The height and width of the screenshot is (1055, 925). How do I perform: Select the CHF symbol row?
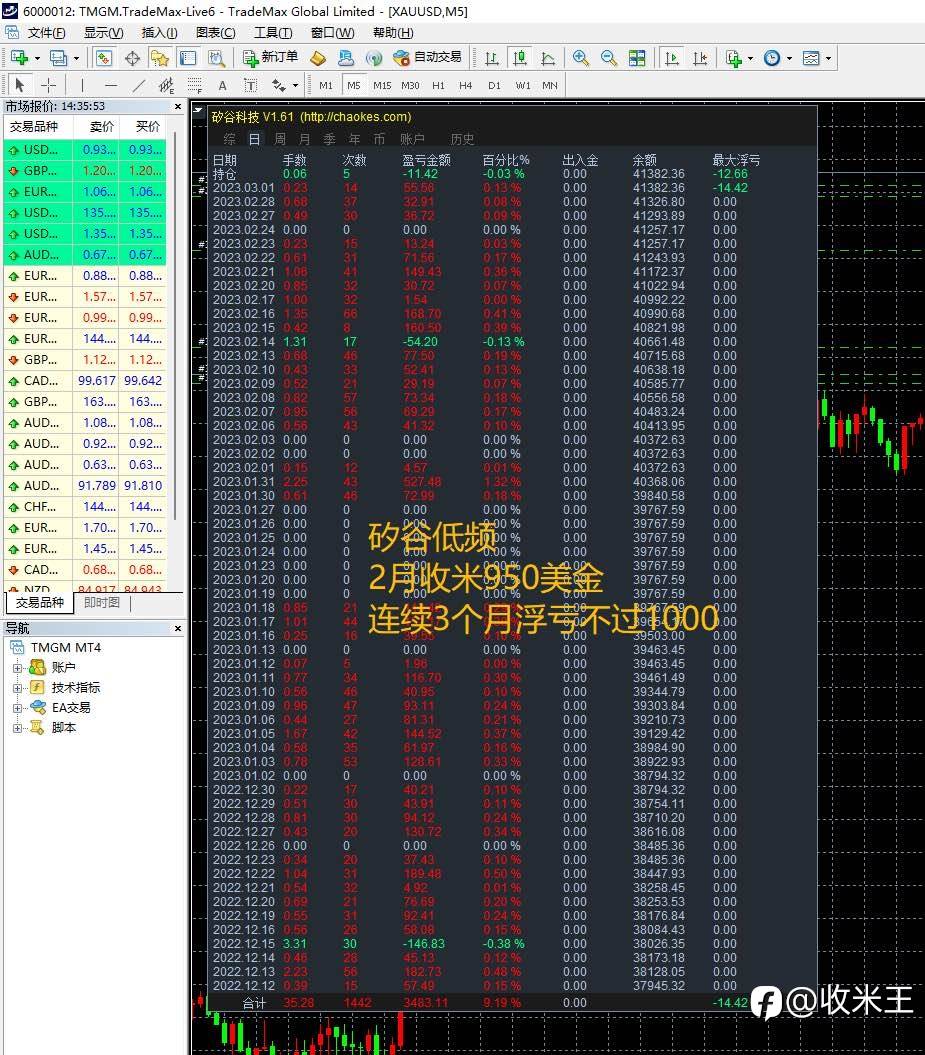click(85, 507)
